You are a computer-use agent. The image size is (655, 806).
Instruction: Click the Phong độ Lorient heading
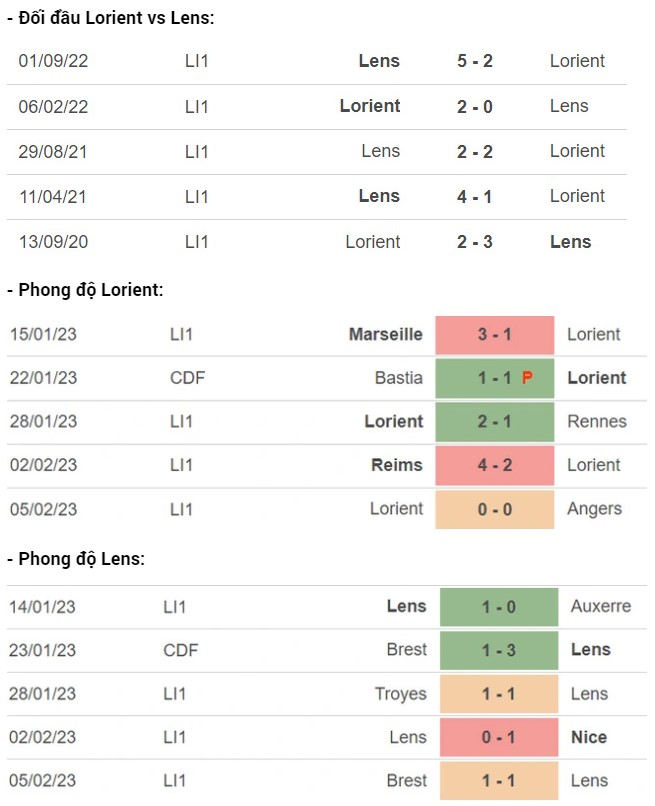click(85, 290)
